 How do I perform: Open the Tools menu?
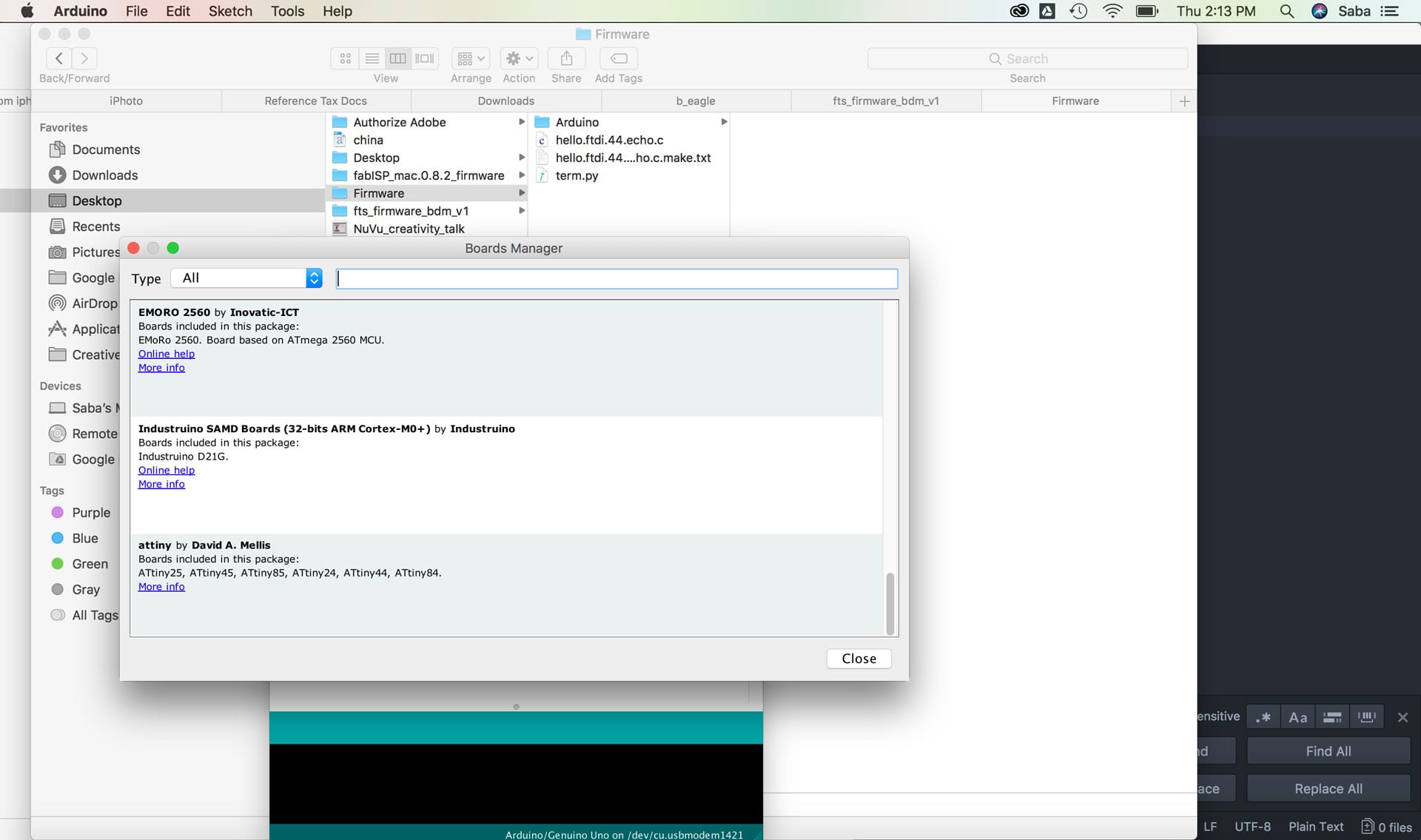click(287, 11)
